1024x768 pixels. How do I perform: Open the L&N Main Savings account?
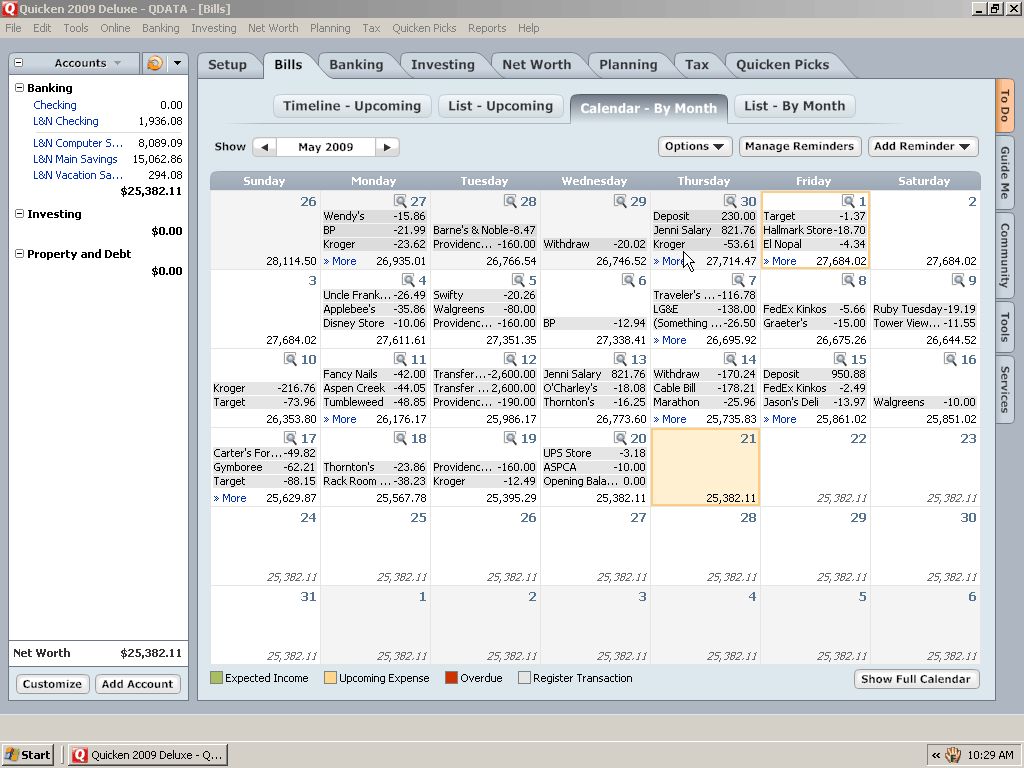(75, 159)
